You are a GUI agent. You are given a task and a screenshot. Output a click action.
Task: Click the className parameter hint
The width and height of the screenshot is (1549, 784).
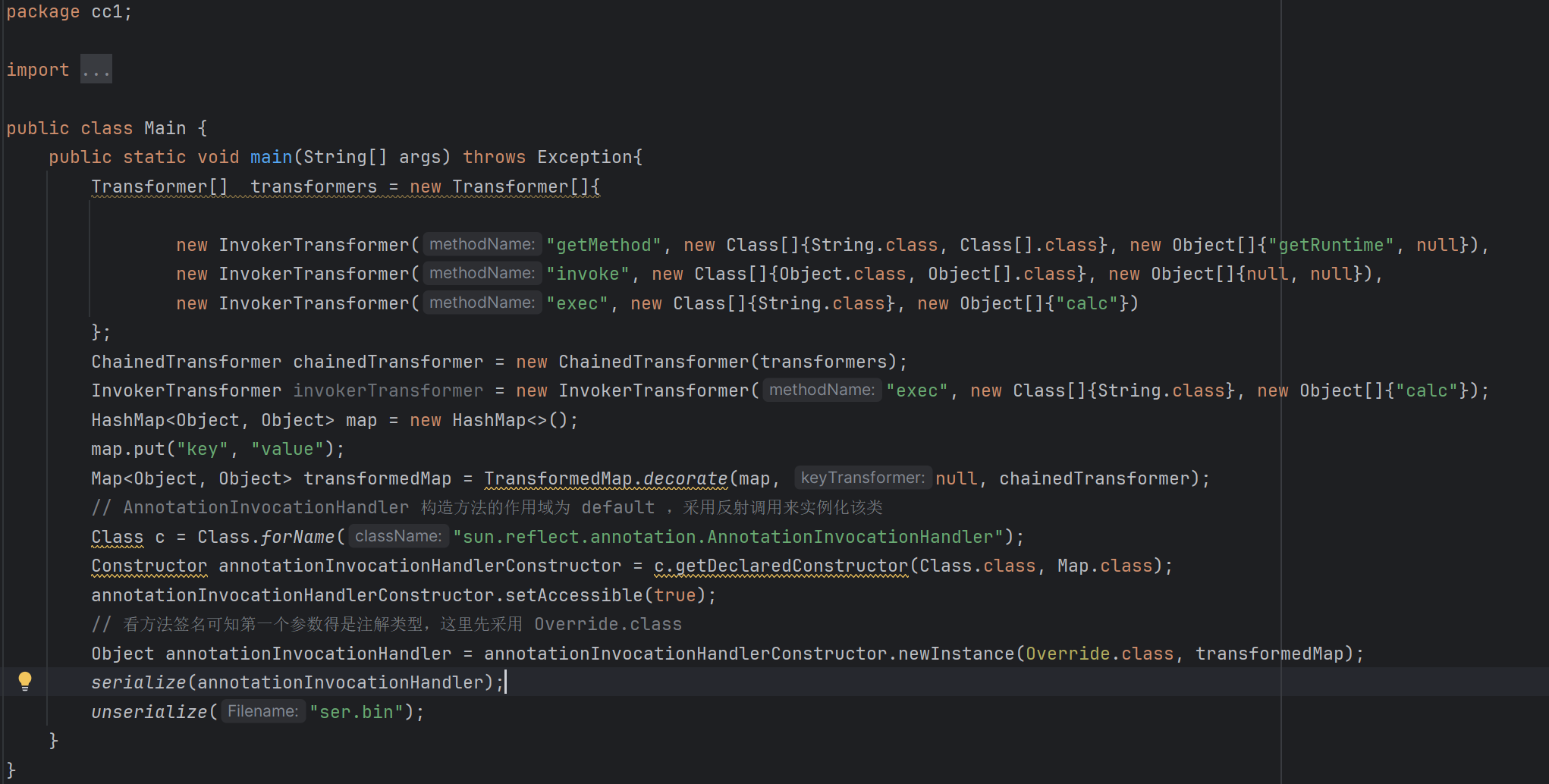(x=398, y=536)
